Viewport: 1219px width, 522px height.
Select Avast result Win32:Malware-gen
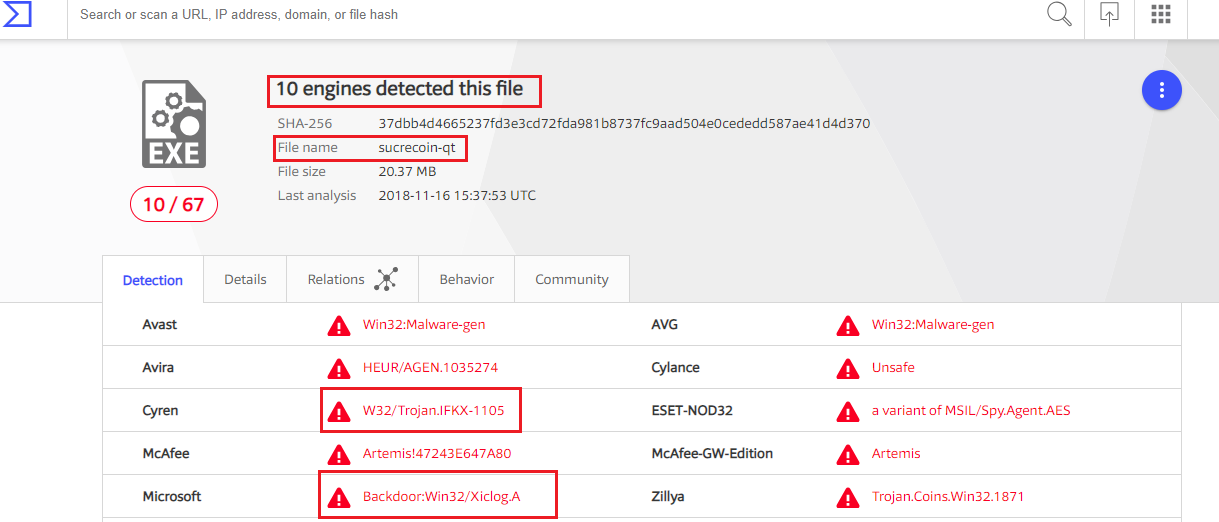tap(424, 325)
